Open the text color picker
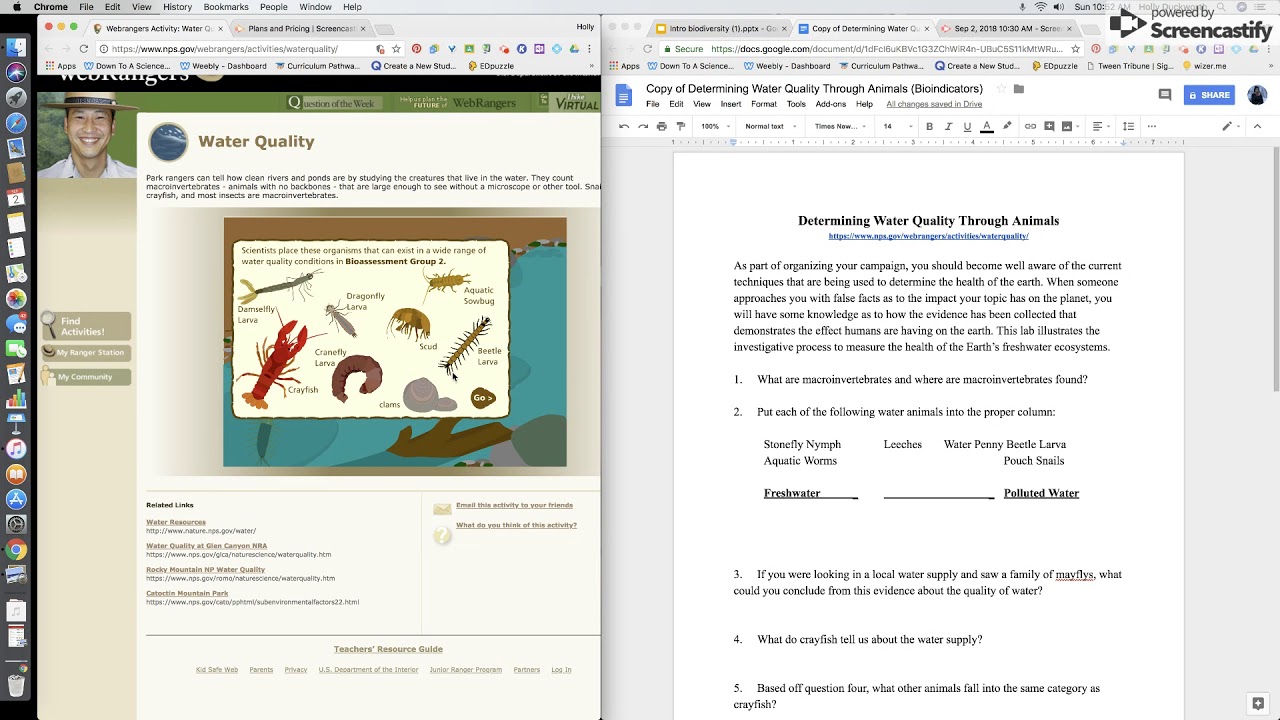 [987, 126]
